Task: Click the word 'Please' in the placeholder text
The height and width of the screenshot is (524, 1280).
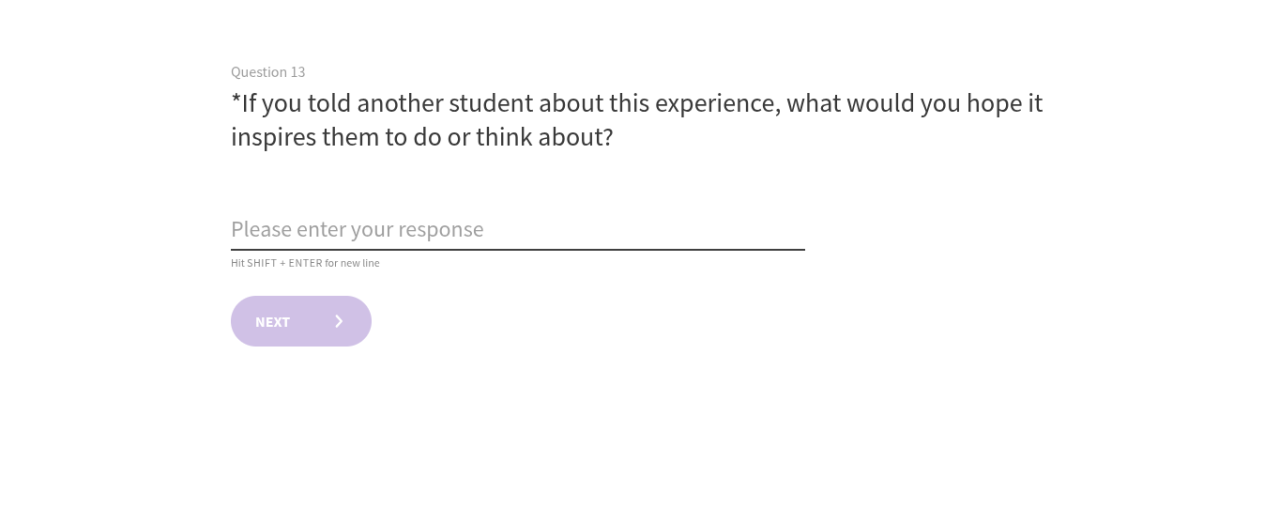Action: coord(261,229)
